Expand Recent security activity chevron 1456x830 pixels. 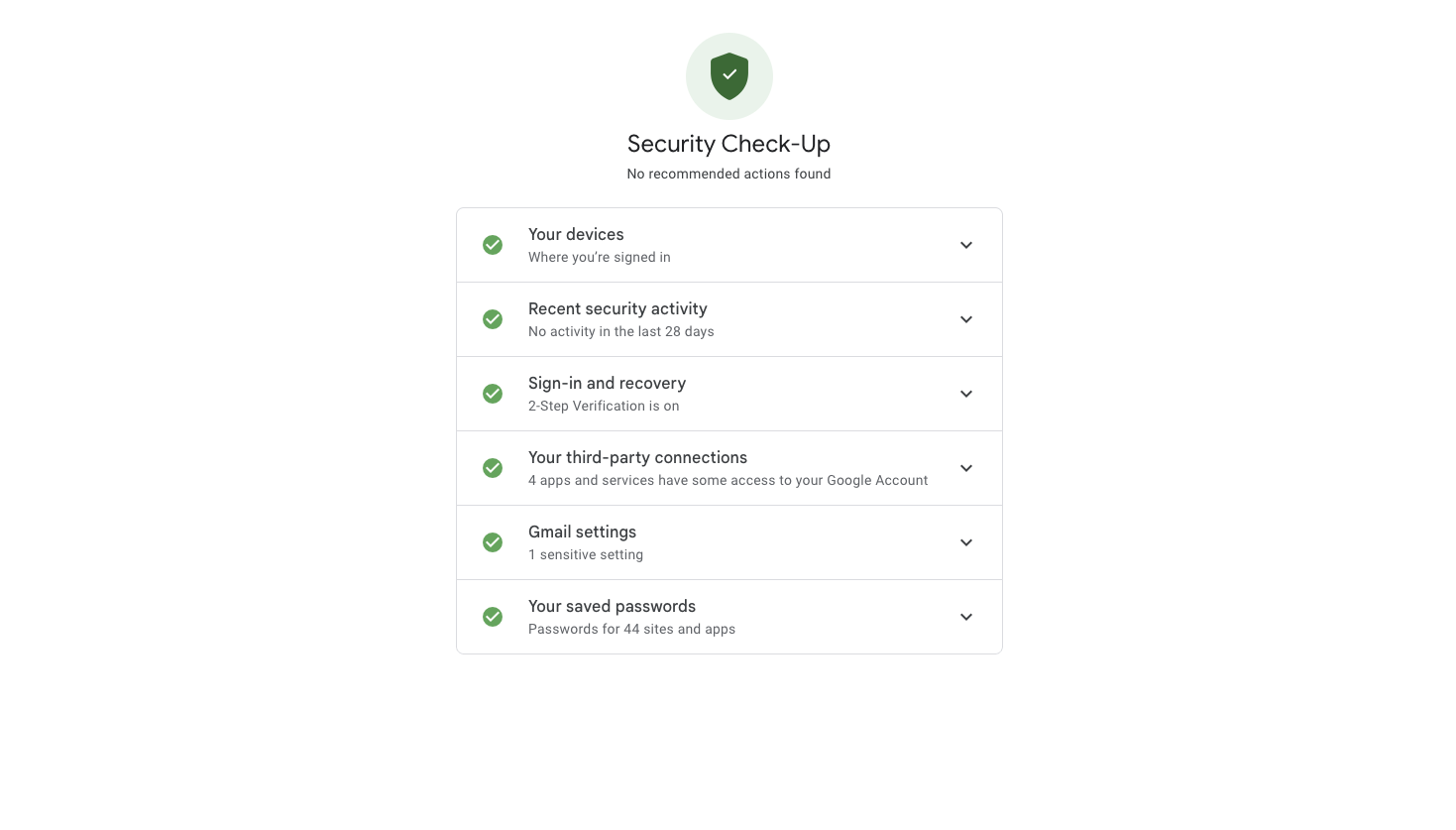(x=966, y=319)
